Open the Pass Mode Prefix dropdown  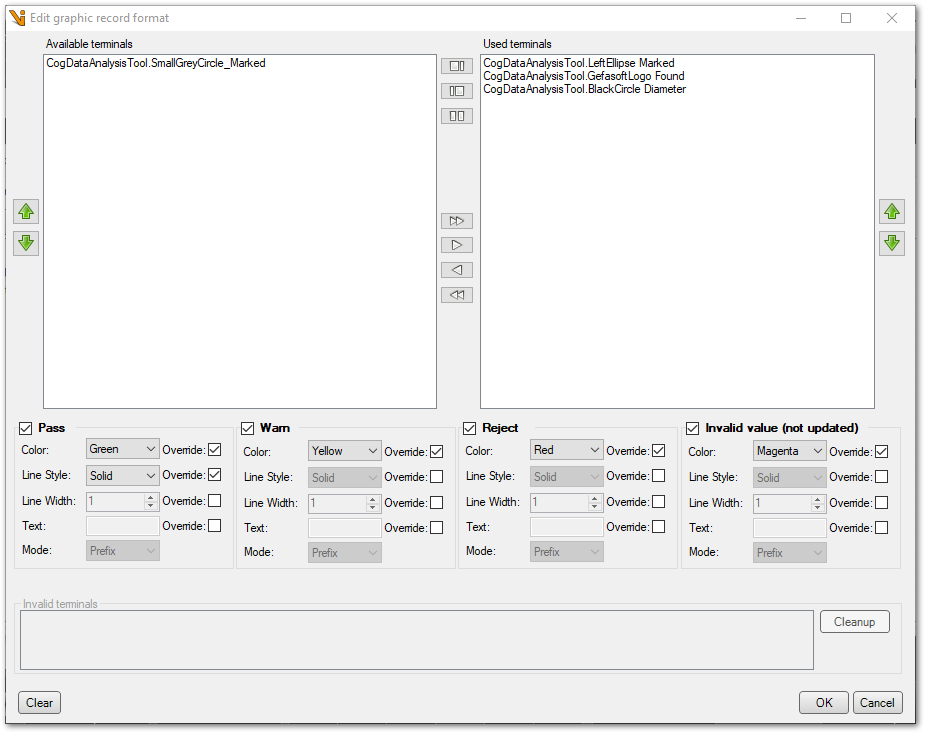123,551
